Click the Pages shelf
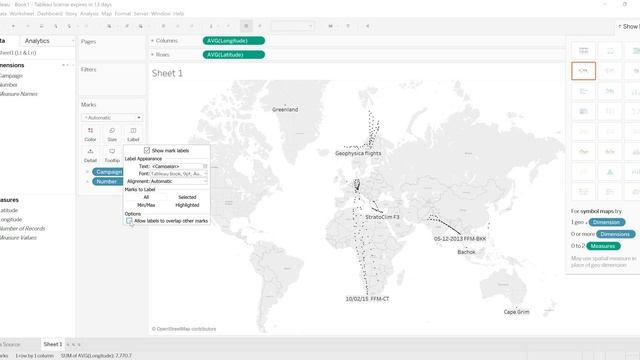This screenshot has width=640, height=360. (x=112, y=49)
